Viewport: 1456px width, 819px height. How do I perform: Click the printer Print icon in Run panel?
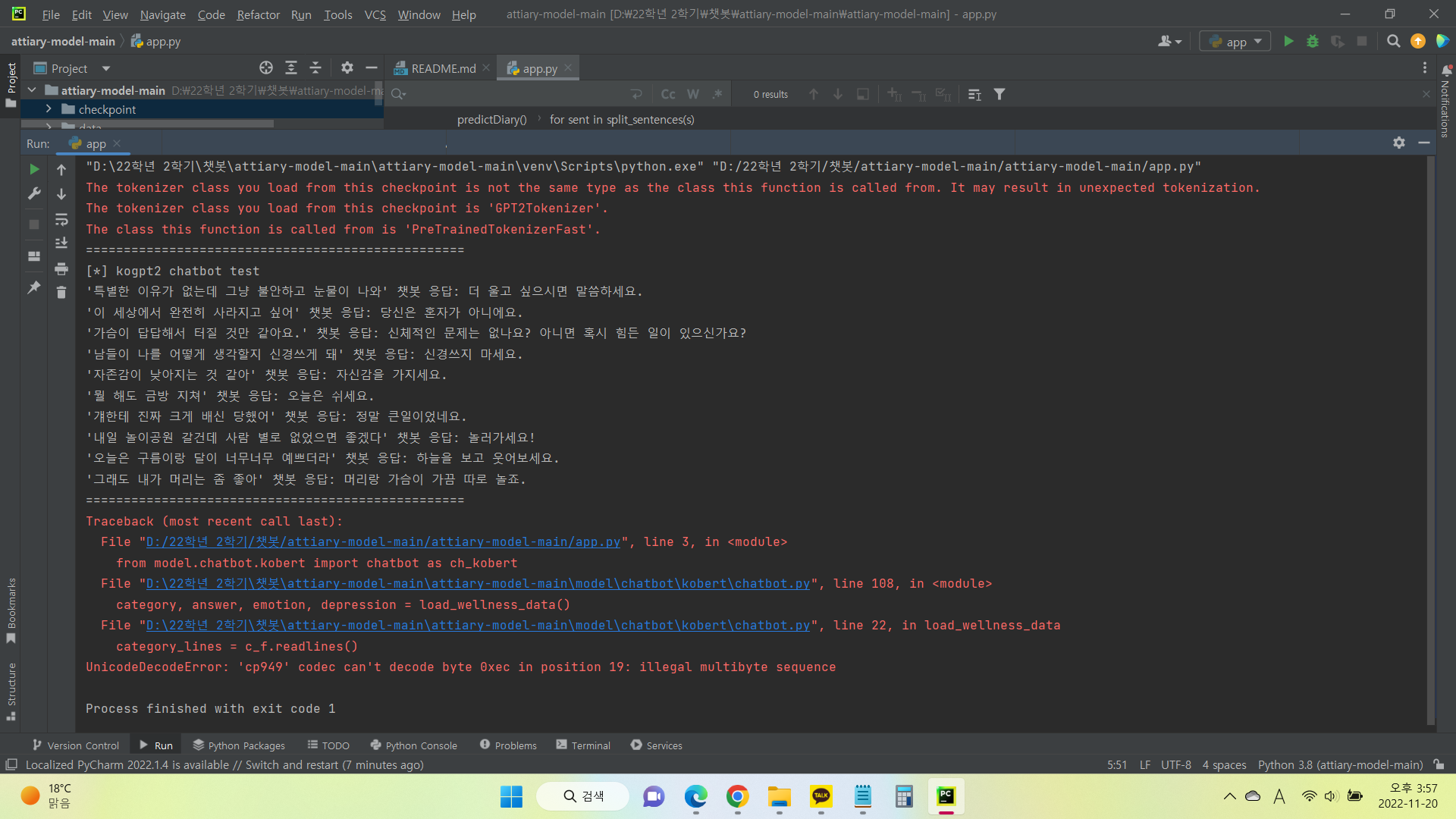coord(61,268)
